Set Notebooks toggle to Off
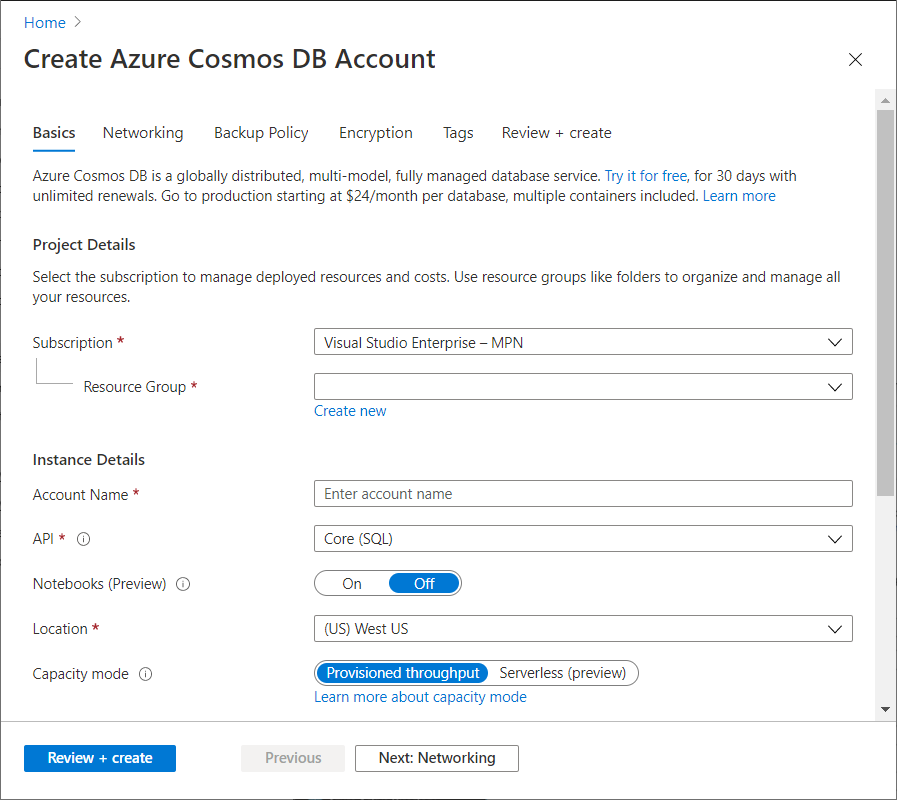The image size is (897, 800). coord(424,584)
